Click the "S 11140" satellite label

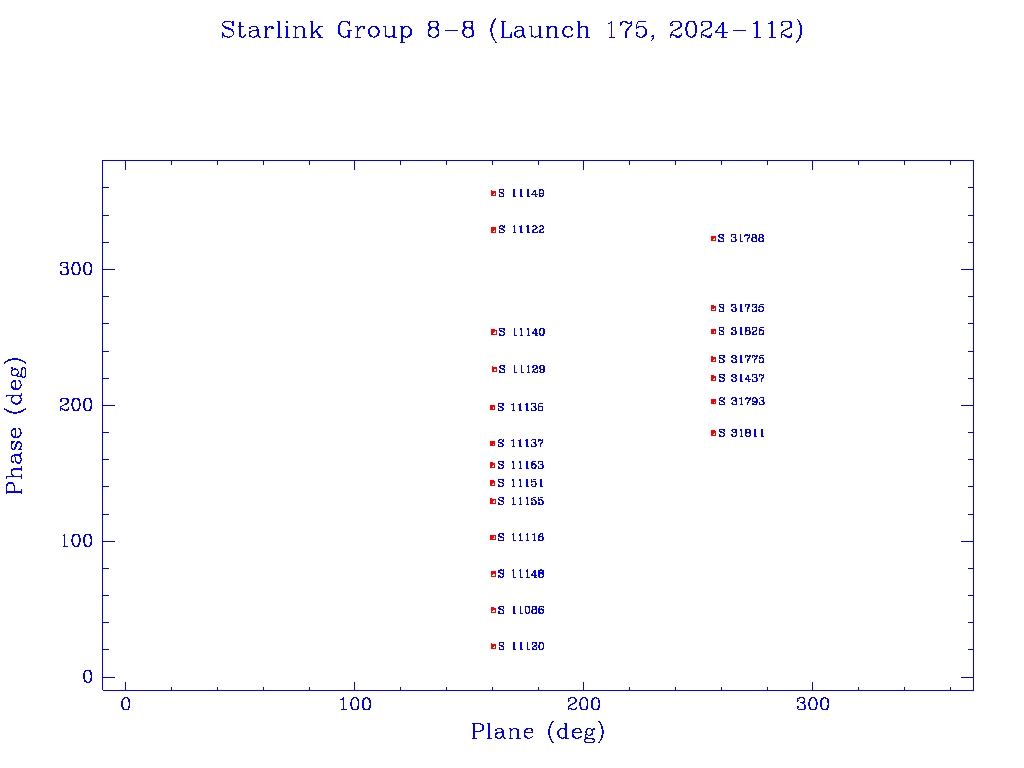pos(521,332)
